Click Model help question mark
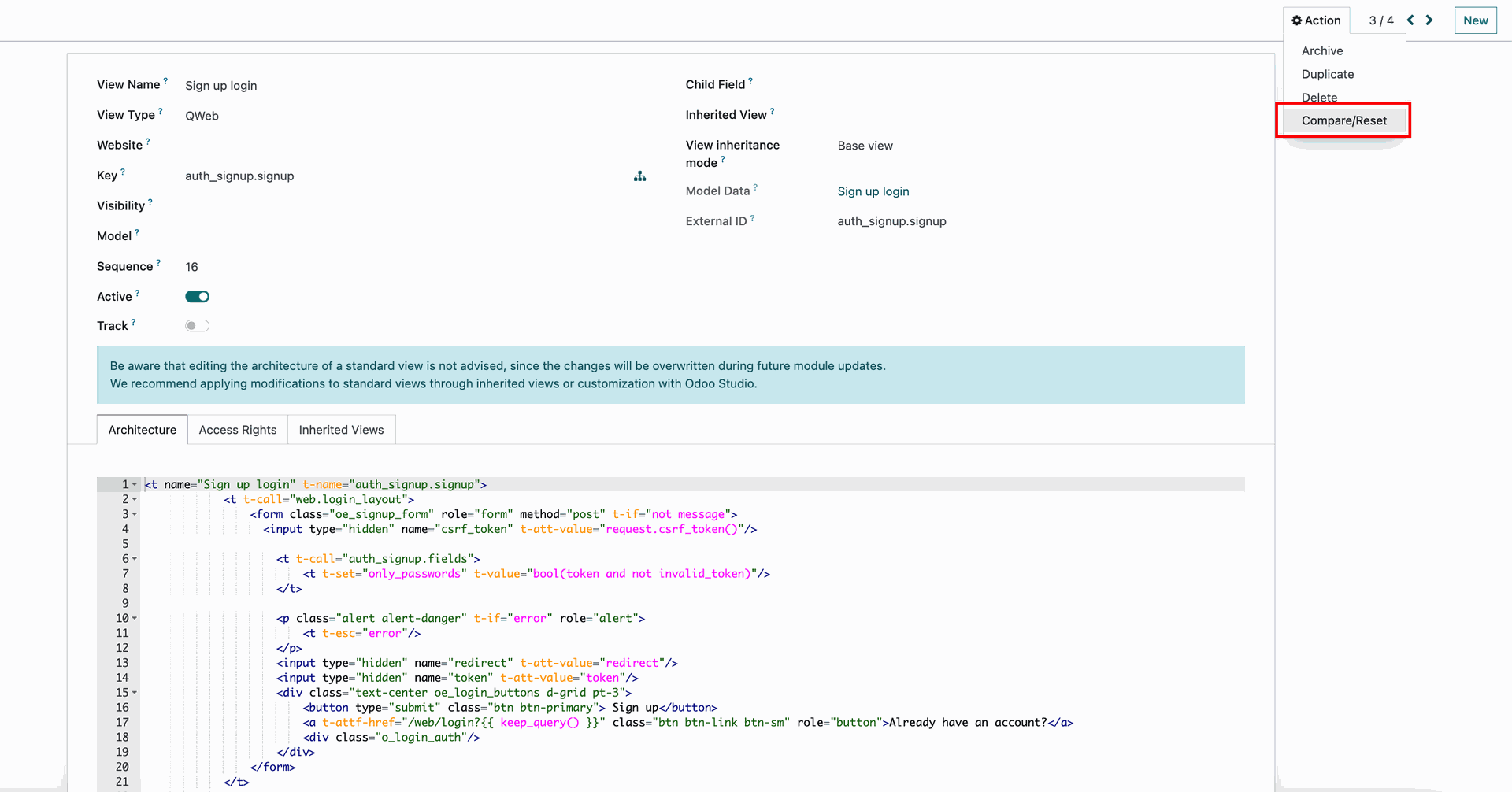 (x=137, y=232)
